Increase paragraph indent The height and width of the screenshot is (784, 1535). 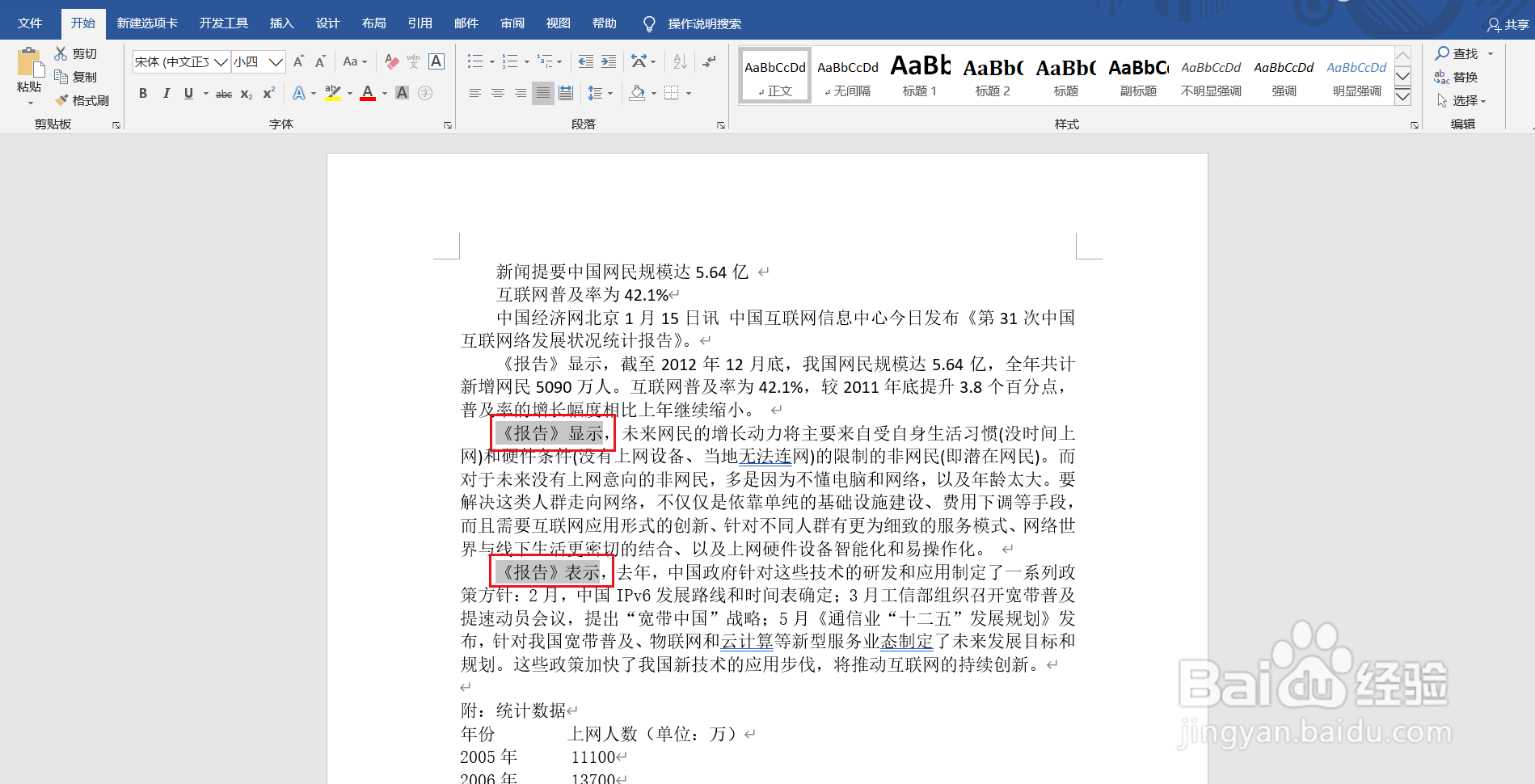[x=609, y=61]
